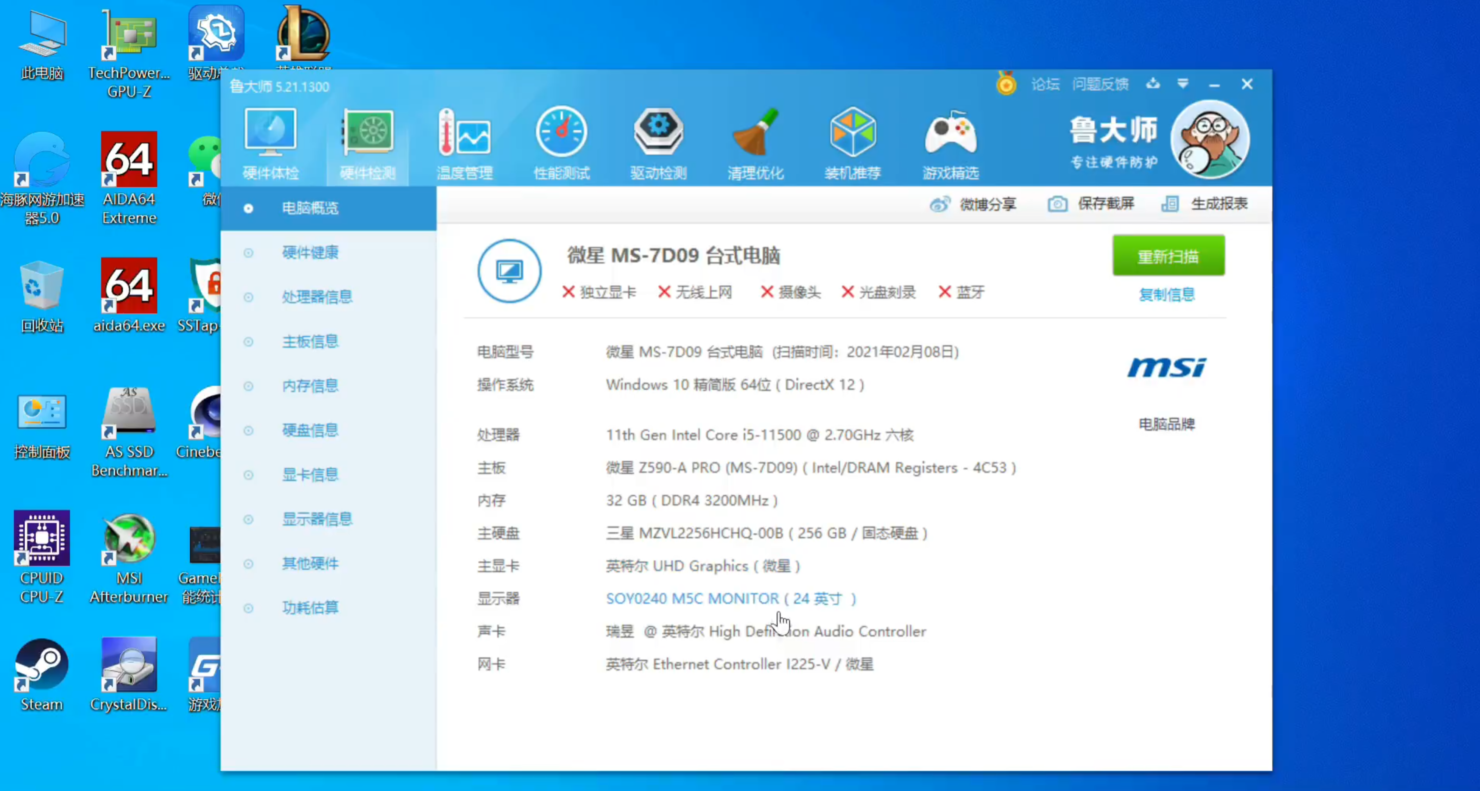
Task: Open the 论坛 forum link
Action: [x=1045, y=84]
